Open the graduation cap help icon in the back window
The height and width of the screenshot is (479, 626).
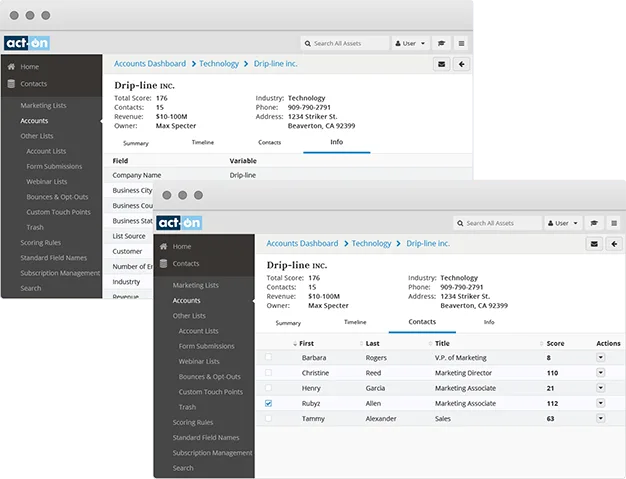pos(441,43)
